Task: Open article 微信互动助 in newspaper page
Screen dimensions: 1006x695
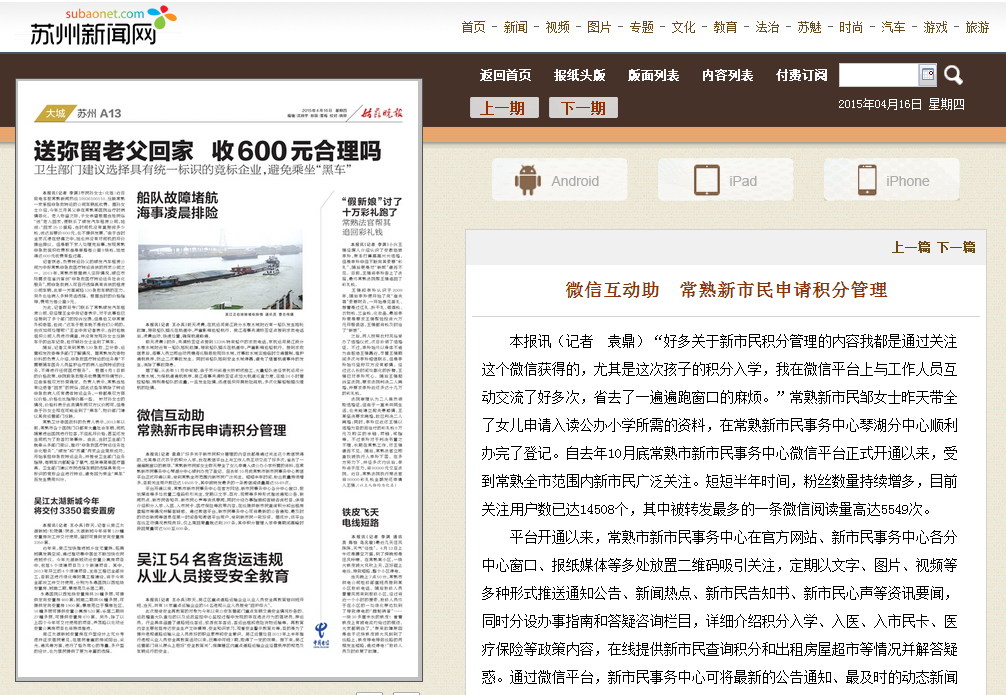Action: [x=211, y=423]
